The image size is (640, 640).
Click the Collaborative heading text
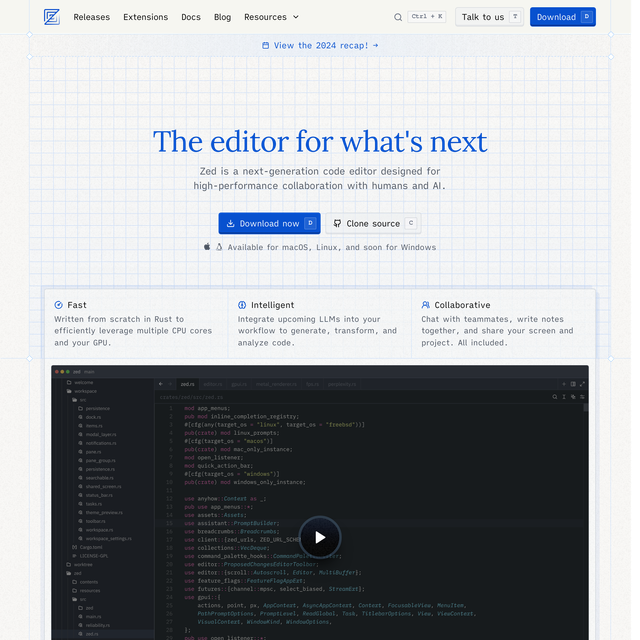pyautogui.click(x=462, y=305)
